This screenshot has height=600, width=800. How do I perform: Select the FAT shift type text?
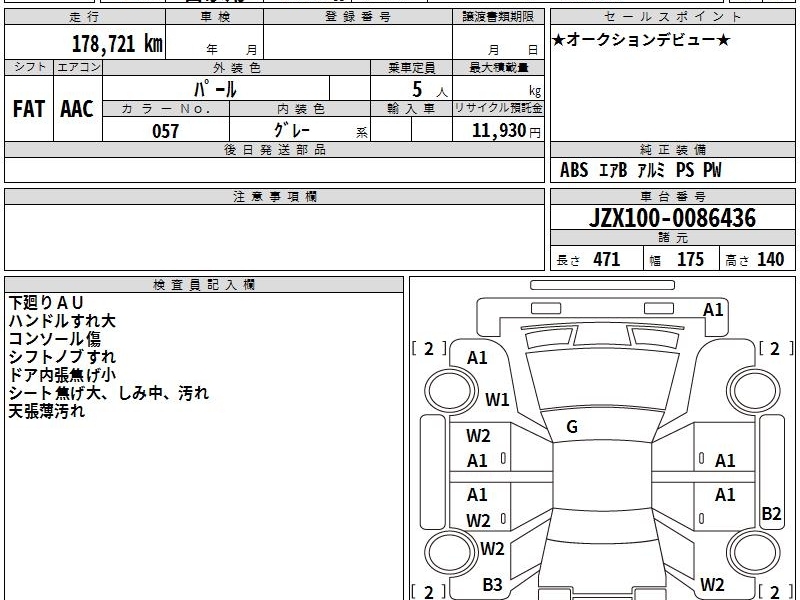[29, 109]
